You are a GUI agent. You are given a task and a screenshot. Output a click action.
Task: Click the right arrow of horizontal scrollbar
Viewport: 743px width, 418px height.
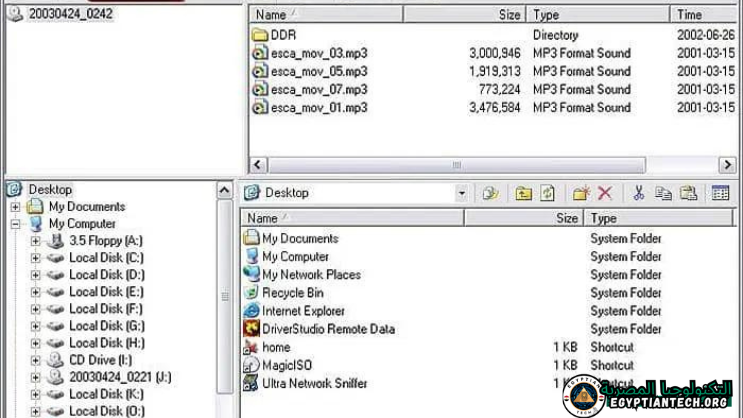727,165
